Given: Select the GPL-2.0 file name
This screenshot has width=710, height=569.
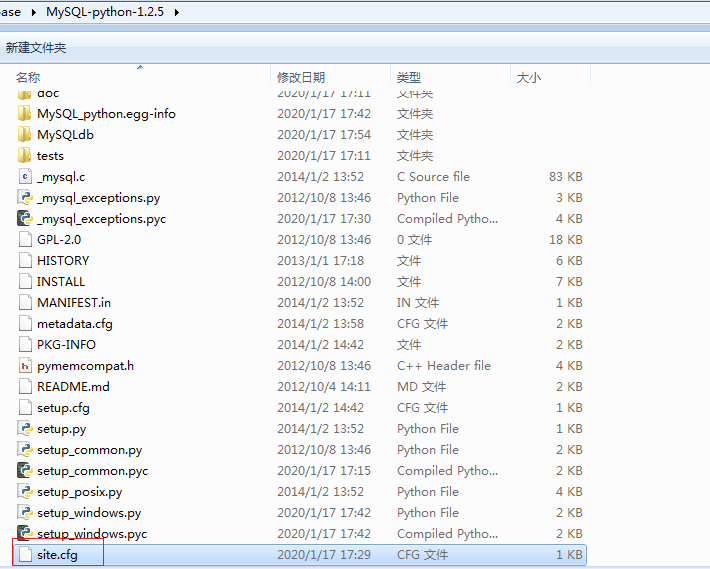Looking at the screenshot, I should pos(59,239).
